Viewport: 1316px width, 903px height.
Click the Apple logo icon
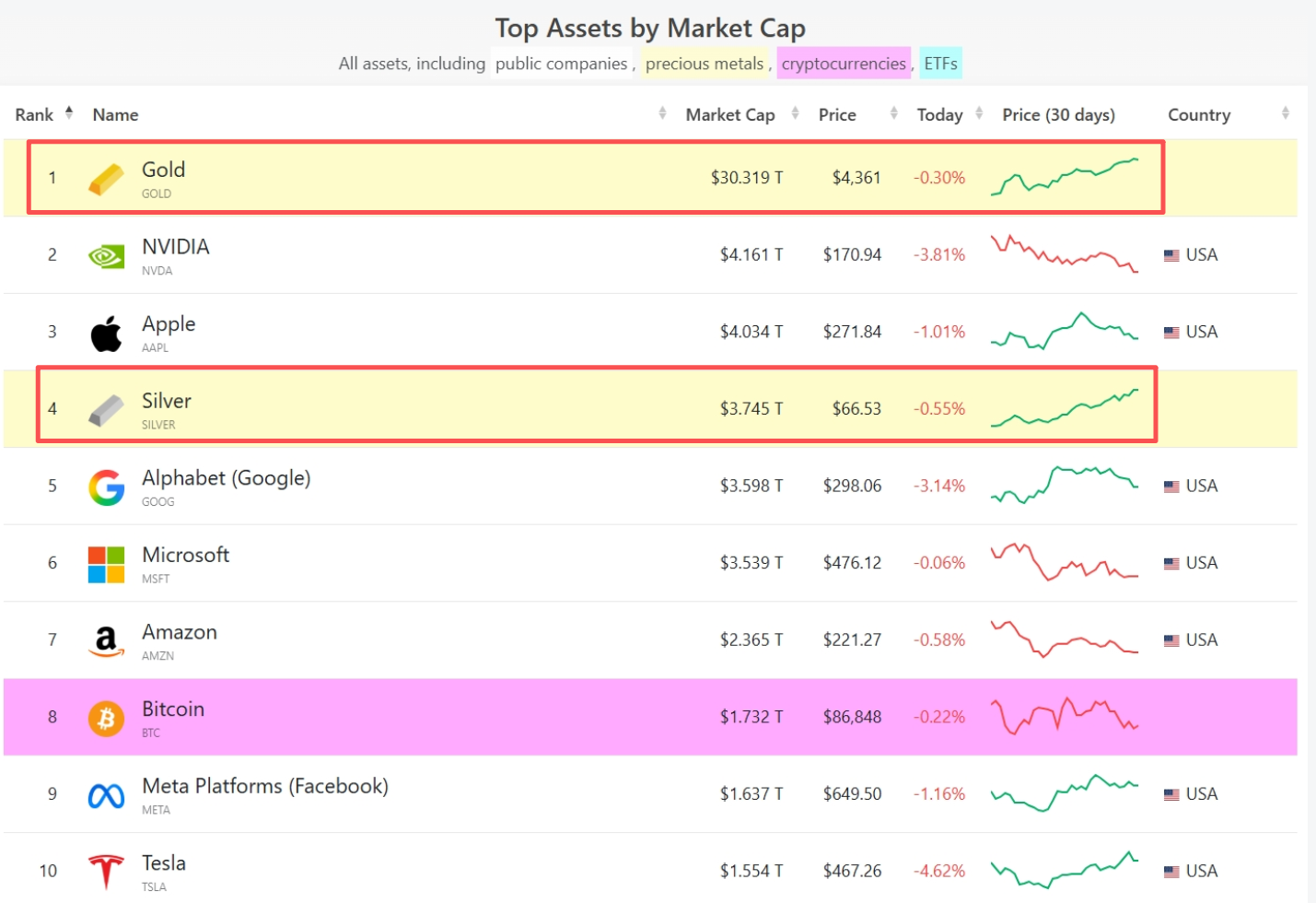[x=106, y=334]
